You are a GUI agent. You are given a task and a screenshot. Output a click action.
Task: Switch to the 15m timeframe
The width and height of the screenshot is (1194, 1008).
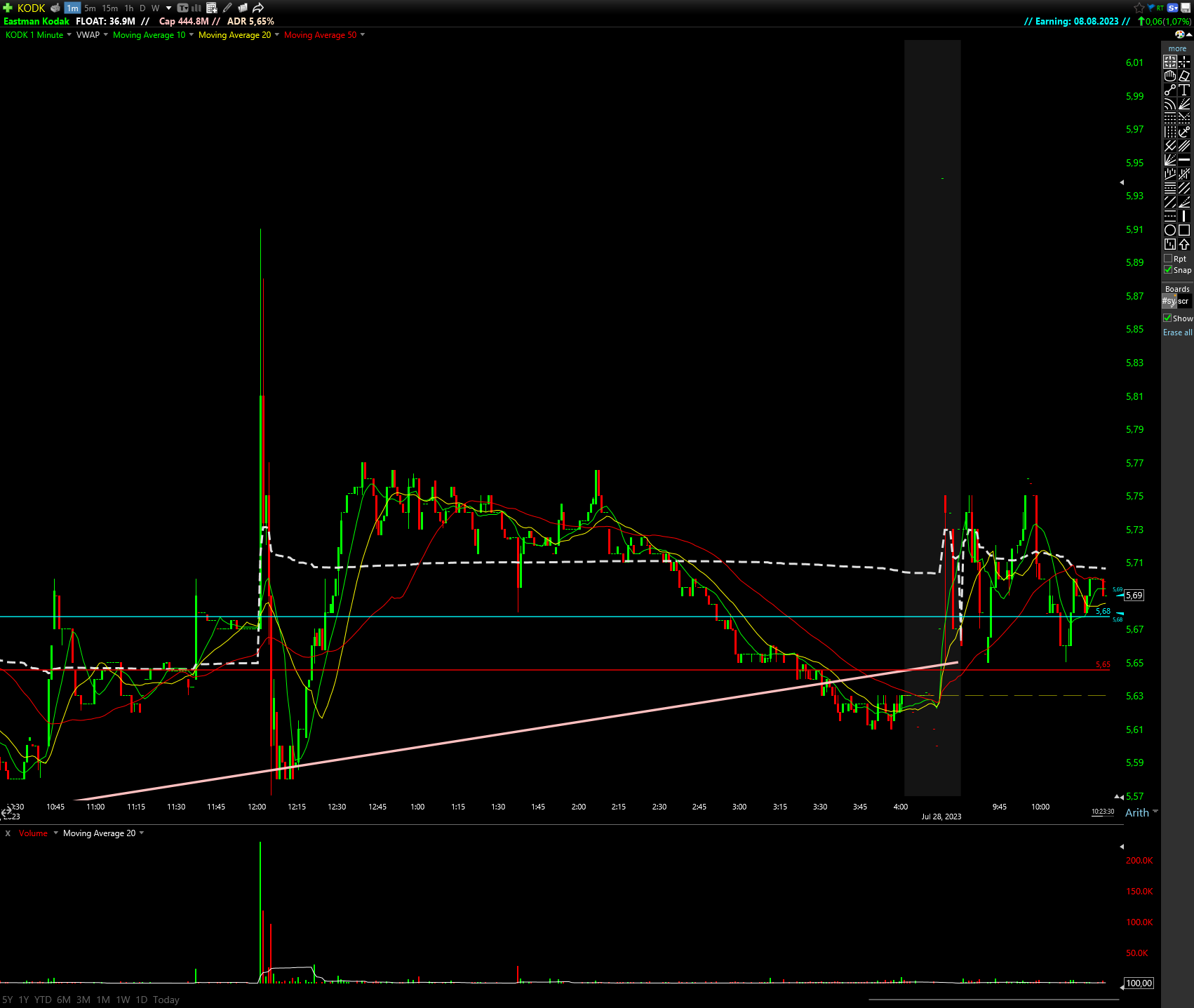[110, 8]
